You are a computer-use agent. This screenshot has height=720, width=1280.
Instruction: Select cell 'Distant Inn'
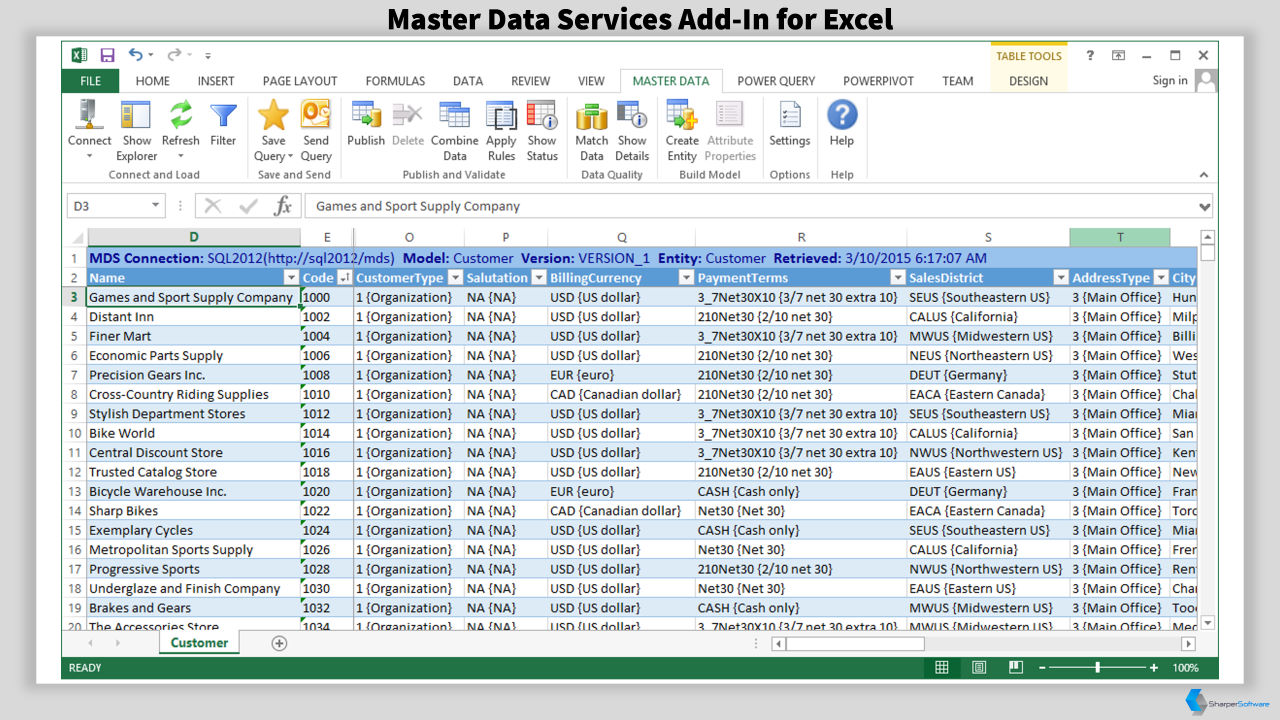(194, 317)
